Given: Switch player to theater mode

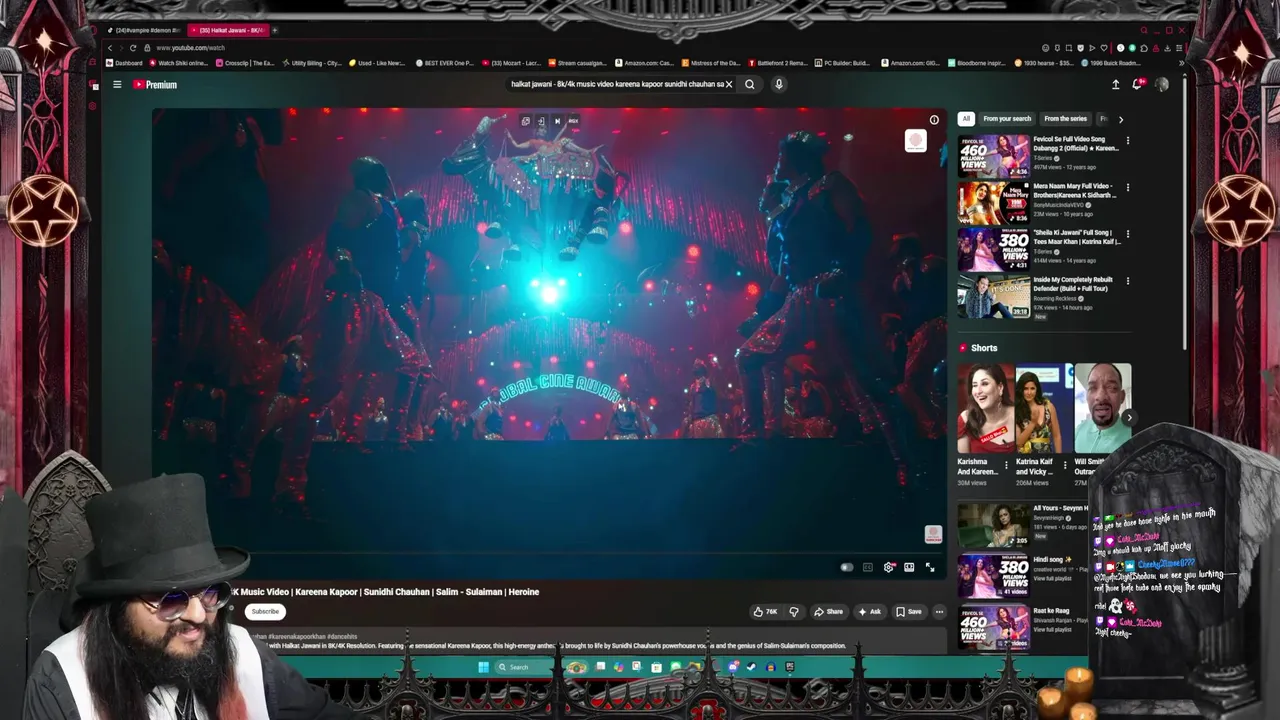Looking at the screenshot, I should [909, 567].
